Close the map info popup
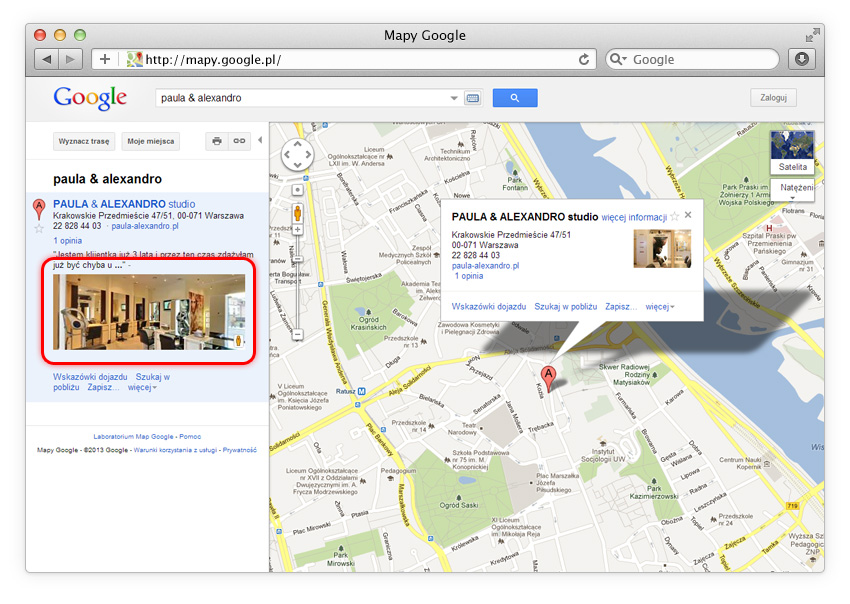850x604 pixels. point(688,215)
